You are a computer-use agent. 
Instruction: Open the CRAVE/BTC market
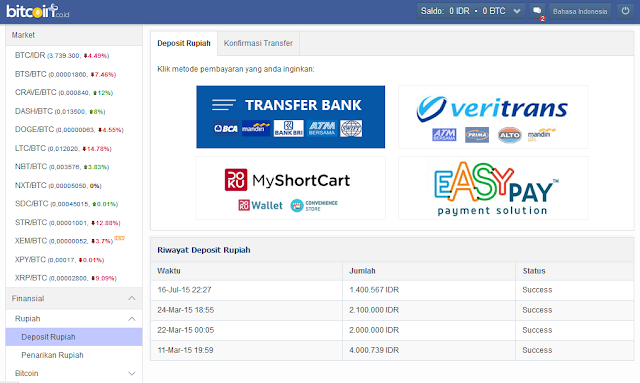(64, 93)
